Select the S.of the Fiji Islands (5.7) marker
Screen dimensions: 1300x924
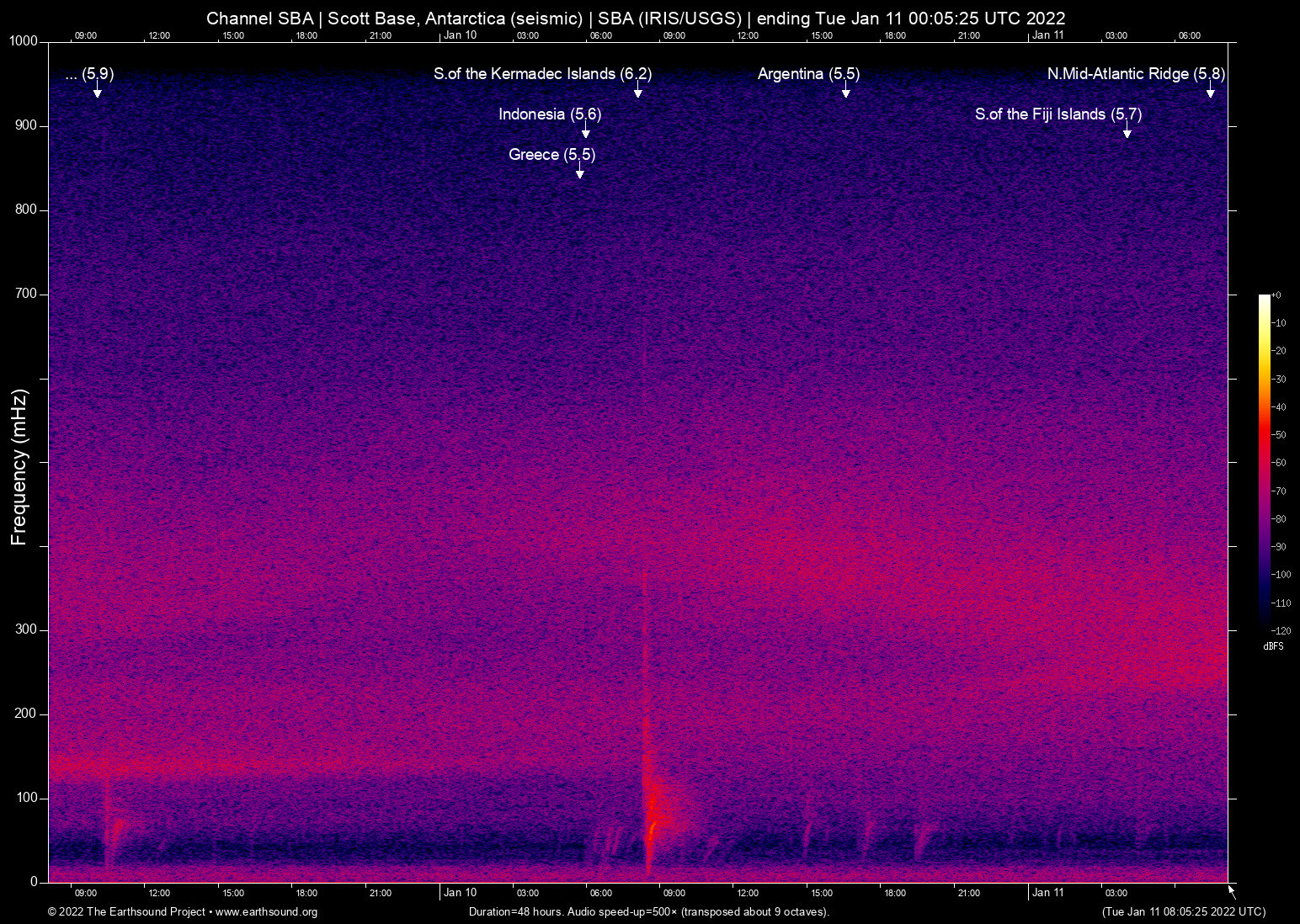point(1059,114)
